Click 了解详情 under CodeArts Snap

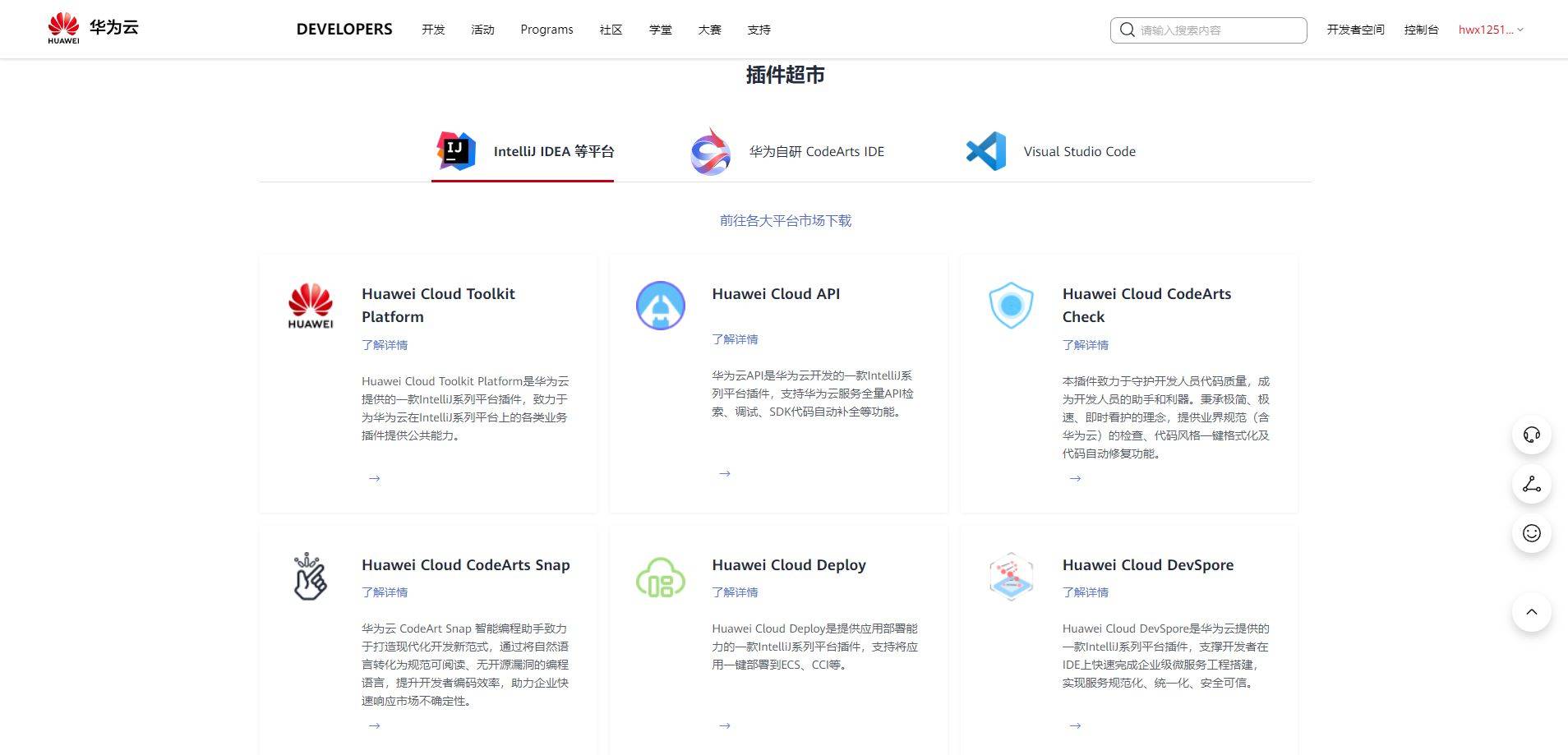pos(385,592)
